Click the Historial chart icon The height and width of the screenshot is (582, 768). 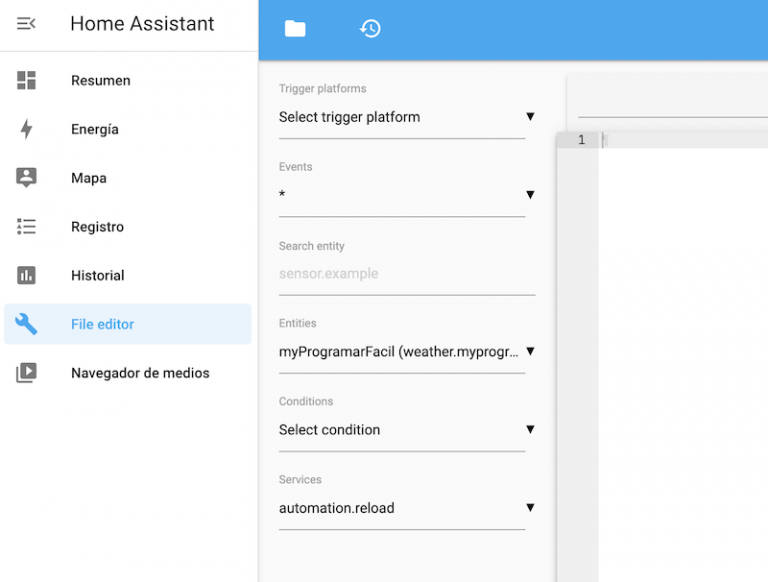point(26,275)
